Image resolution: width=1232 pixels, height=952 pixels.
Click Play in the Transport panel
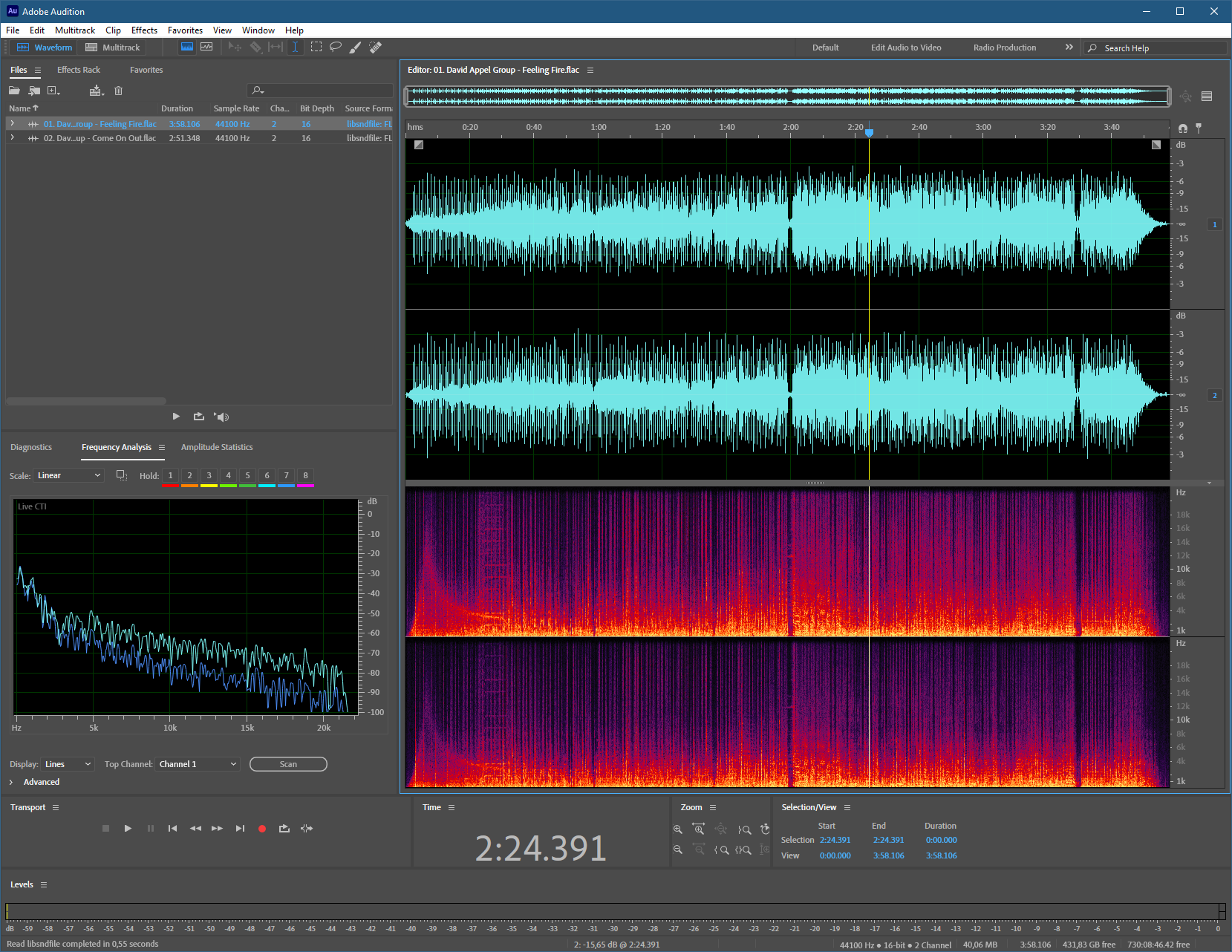point(128,828)
